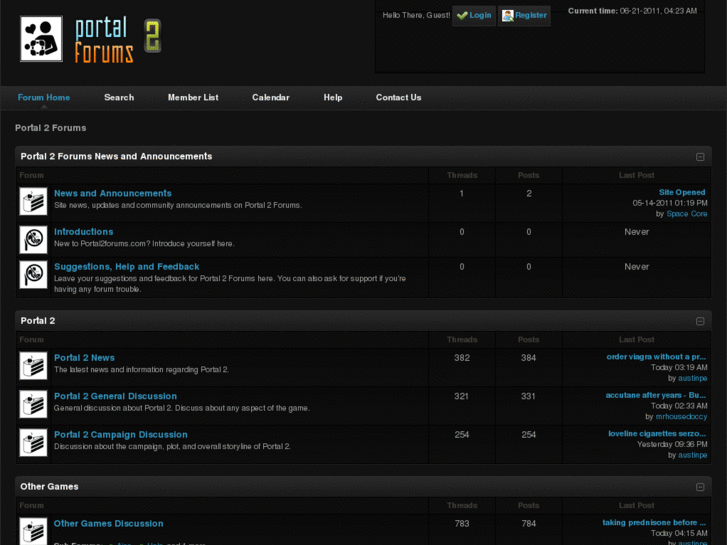This screenshot has width=727, height=545.
Task: Collapse the Portal 2 category section
Action: (x=700, y=321)
